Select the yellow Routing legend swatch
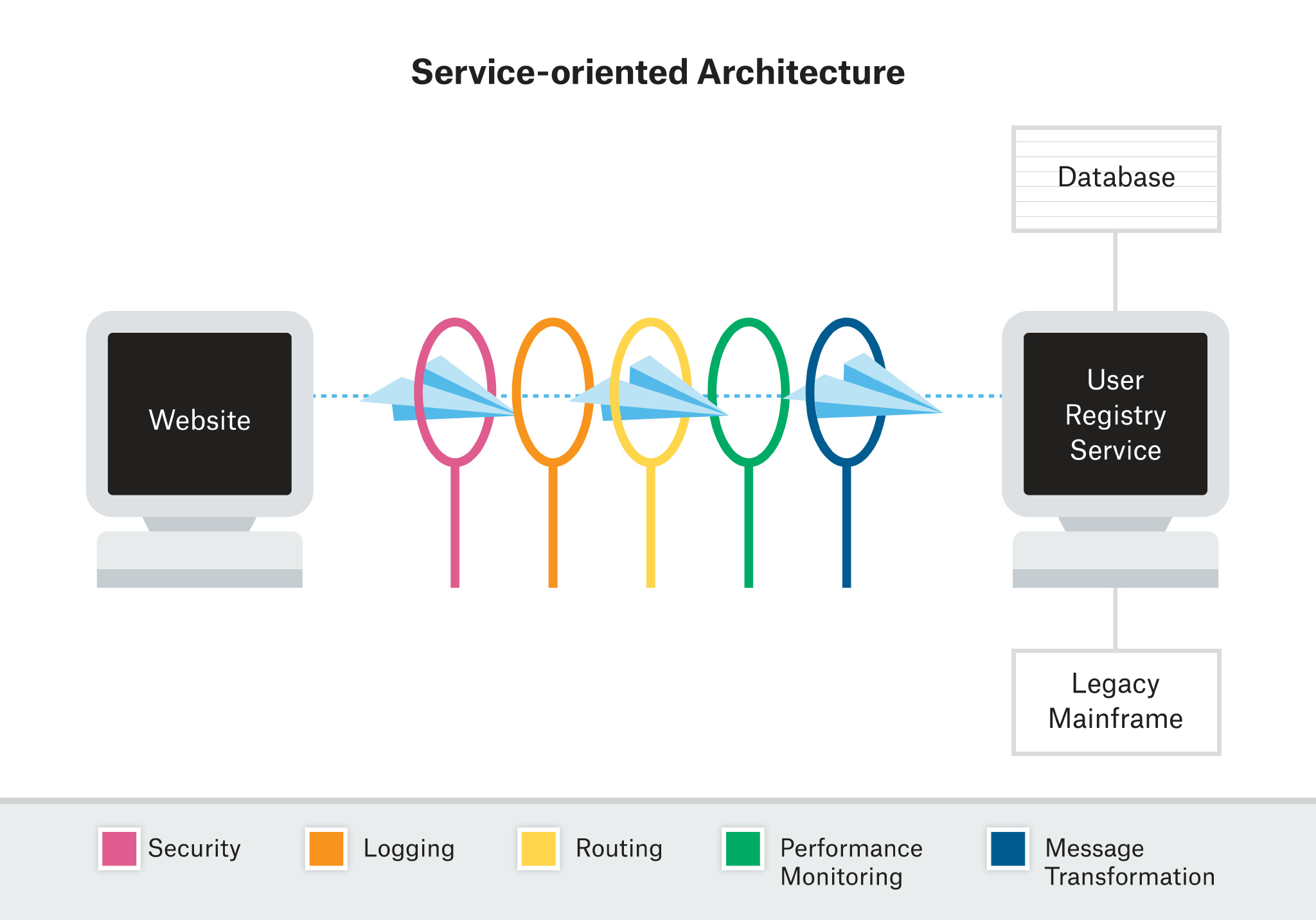 pyautogui.click(x=538, y=849)
